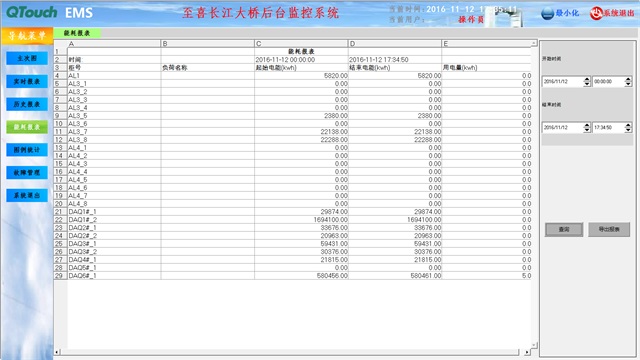This screenshot has height=360, width=640.
Task: Click the vertical scrollbar down arrow
Action: coord(534,345)
